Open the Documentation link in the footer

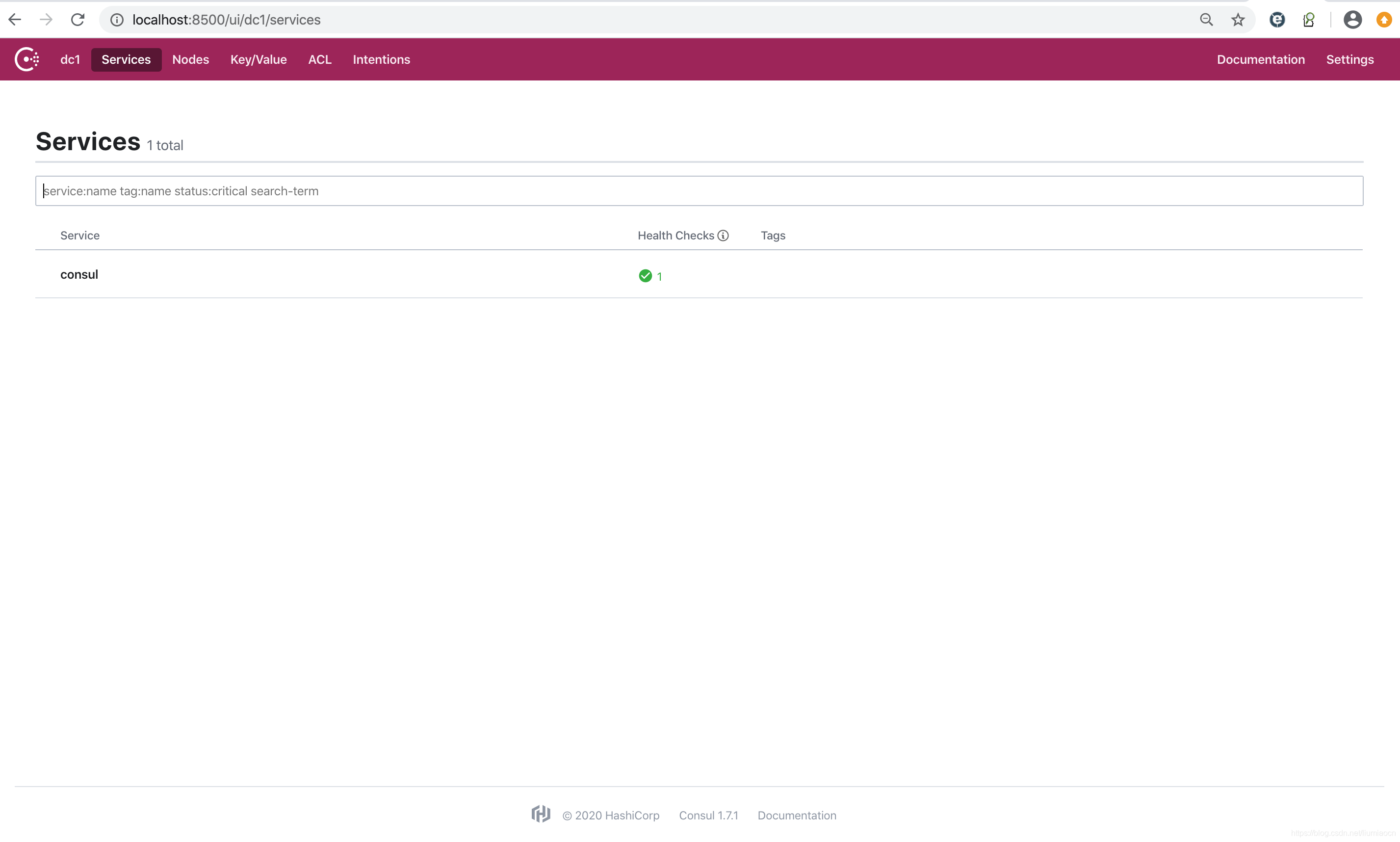(797, 815)
